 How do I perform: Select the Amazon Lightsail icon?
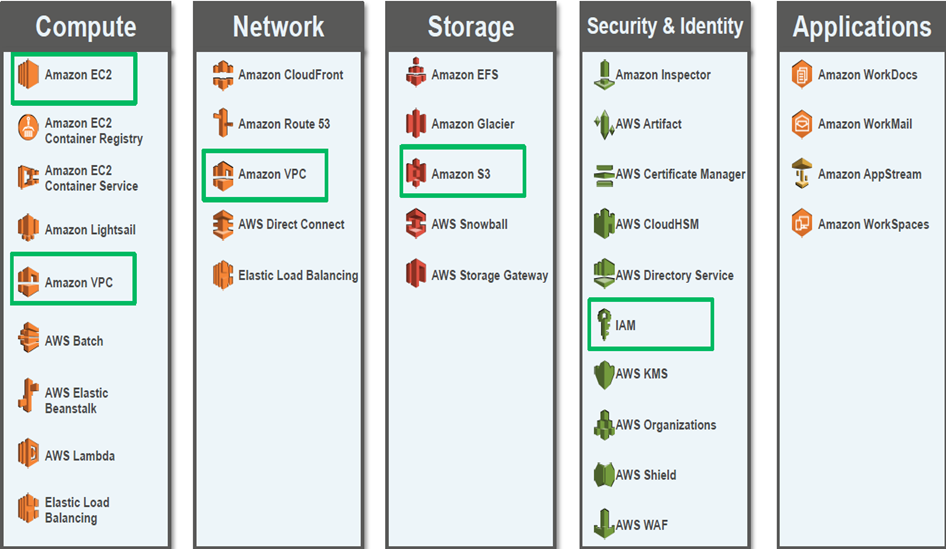pyautogui.click(x=28, y=229)
